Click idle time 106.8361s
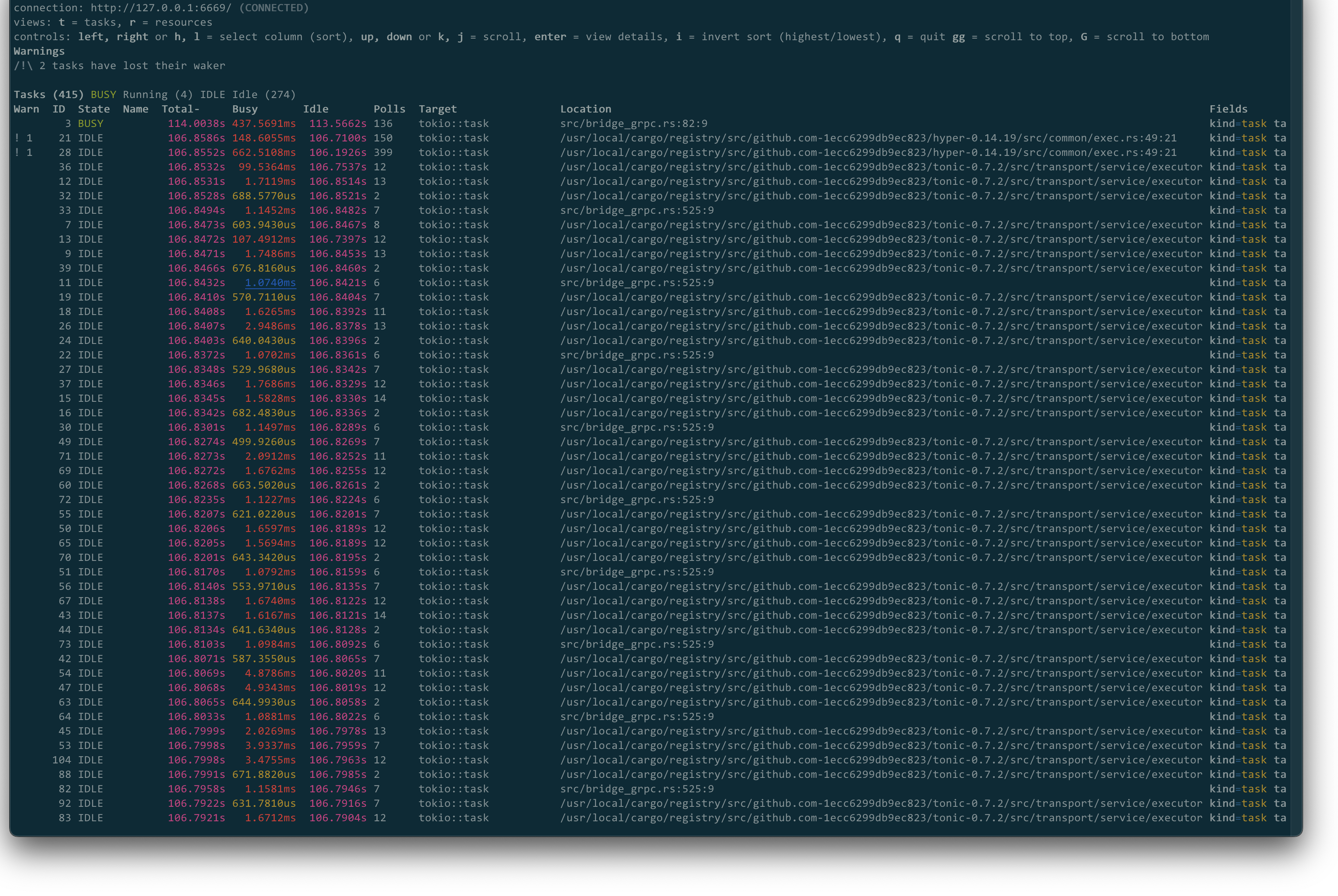Screen dimensions: 1338x896 (x=338, y=355)
